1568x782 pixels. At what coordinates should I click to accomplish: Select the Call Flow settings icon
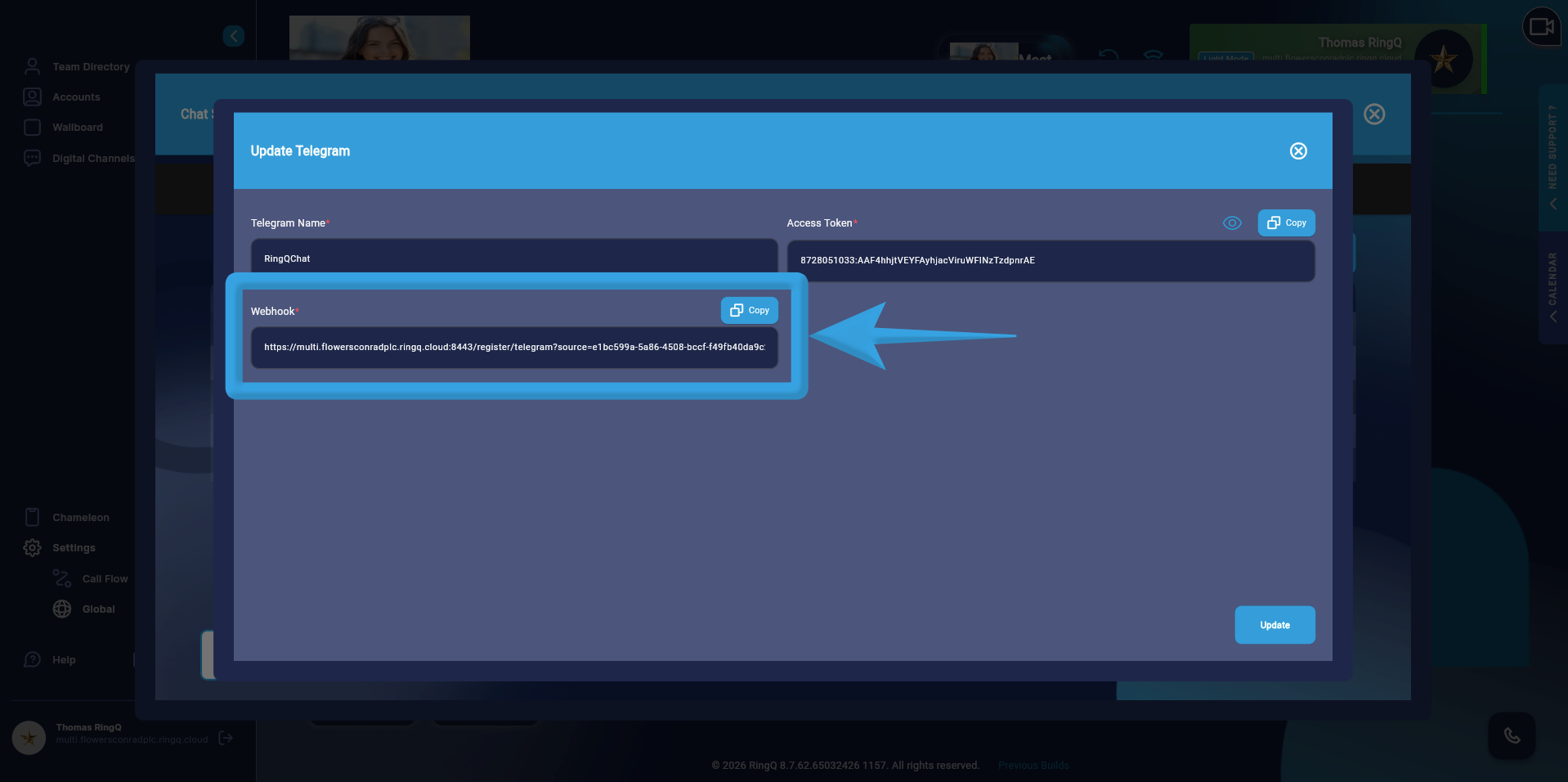62,578
